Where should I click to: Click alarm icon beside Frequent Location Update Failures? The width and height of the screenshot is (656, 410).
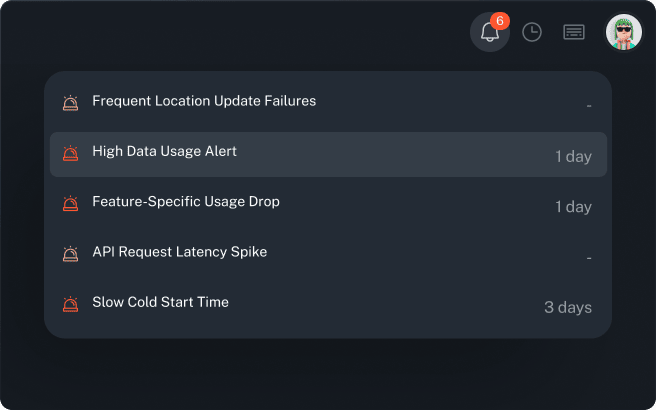pos(70,102)
